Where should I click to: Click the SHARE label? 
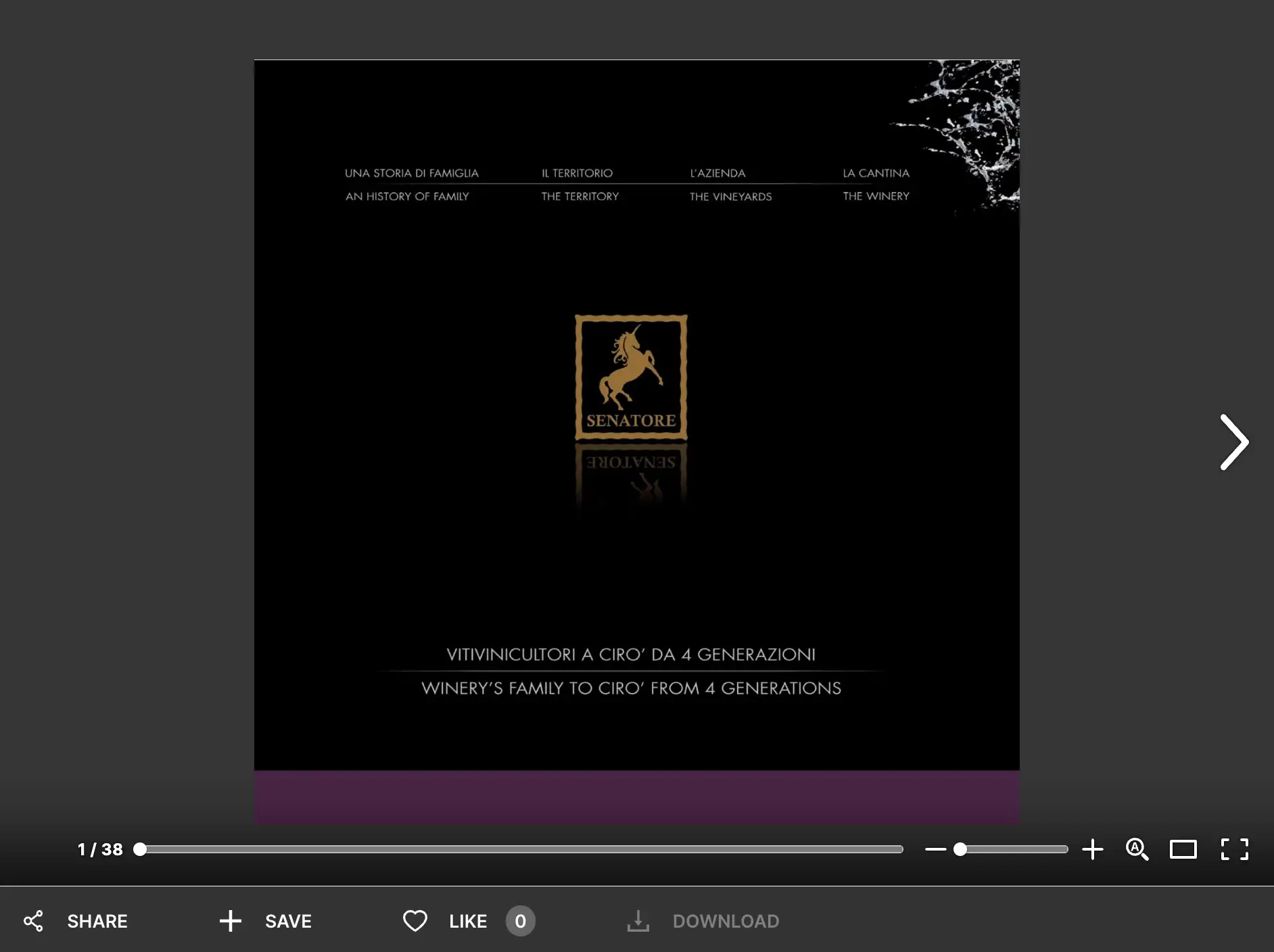point(97,921)
